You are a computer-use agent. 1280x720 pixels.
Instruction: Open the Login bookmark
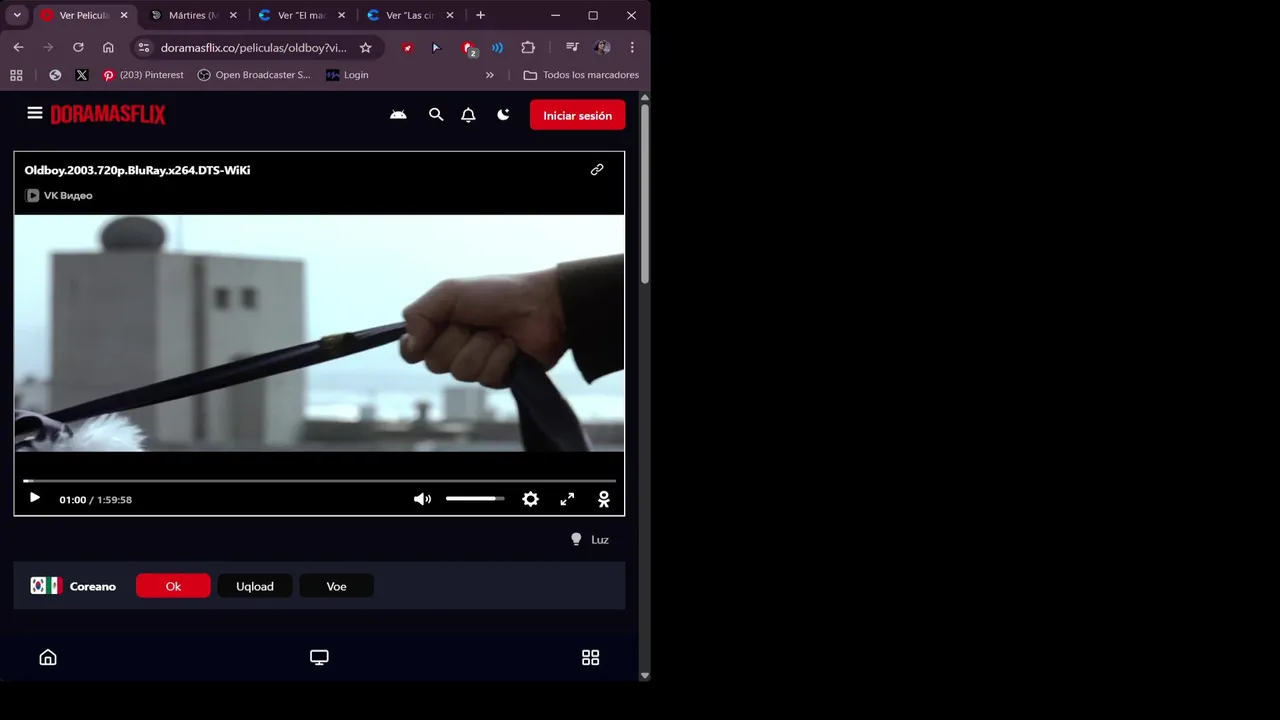pyautogui.click(x=347, y=75)
